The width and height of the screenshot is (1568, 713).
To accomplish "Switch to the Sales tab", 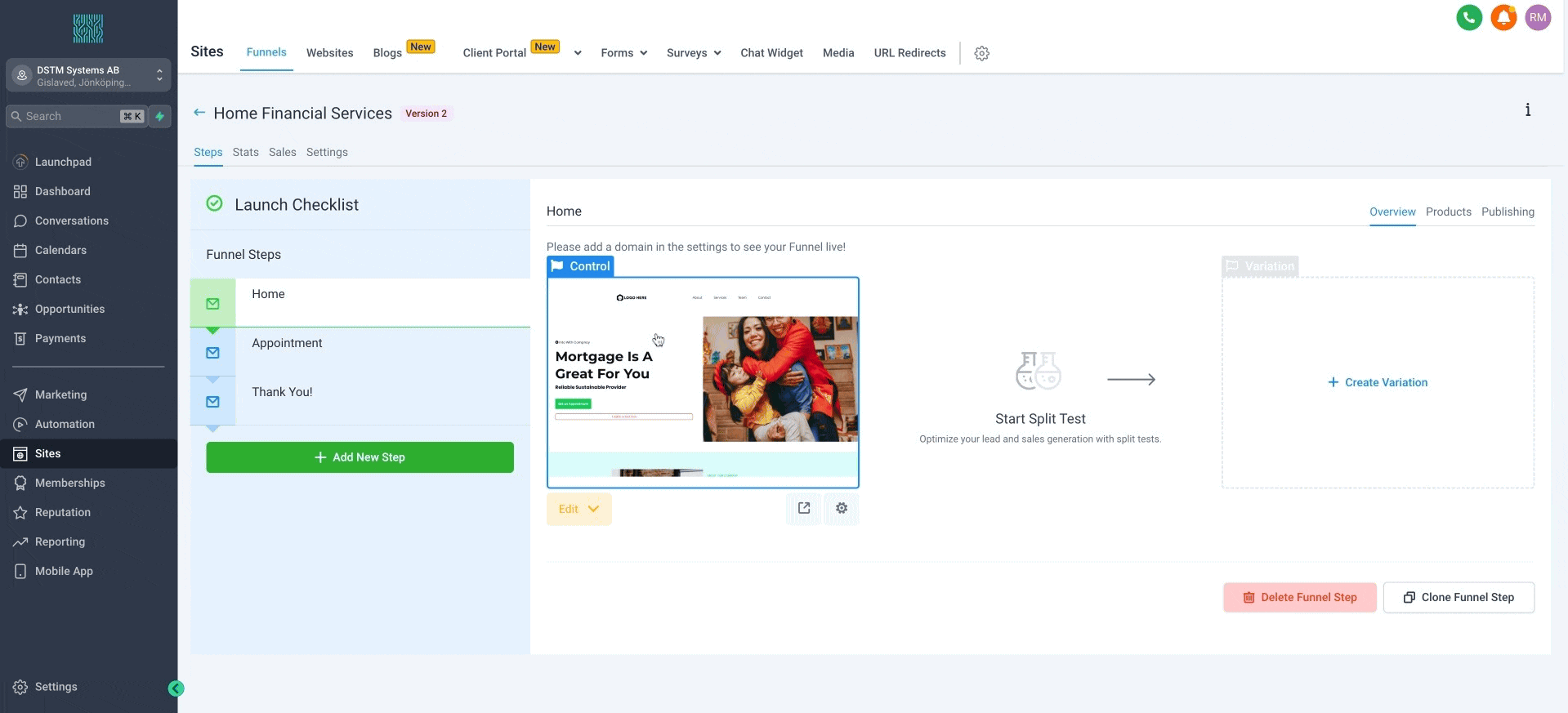I will pos(283,152).
